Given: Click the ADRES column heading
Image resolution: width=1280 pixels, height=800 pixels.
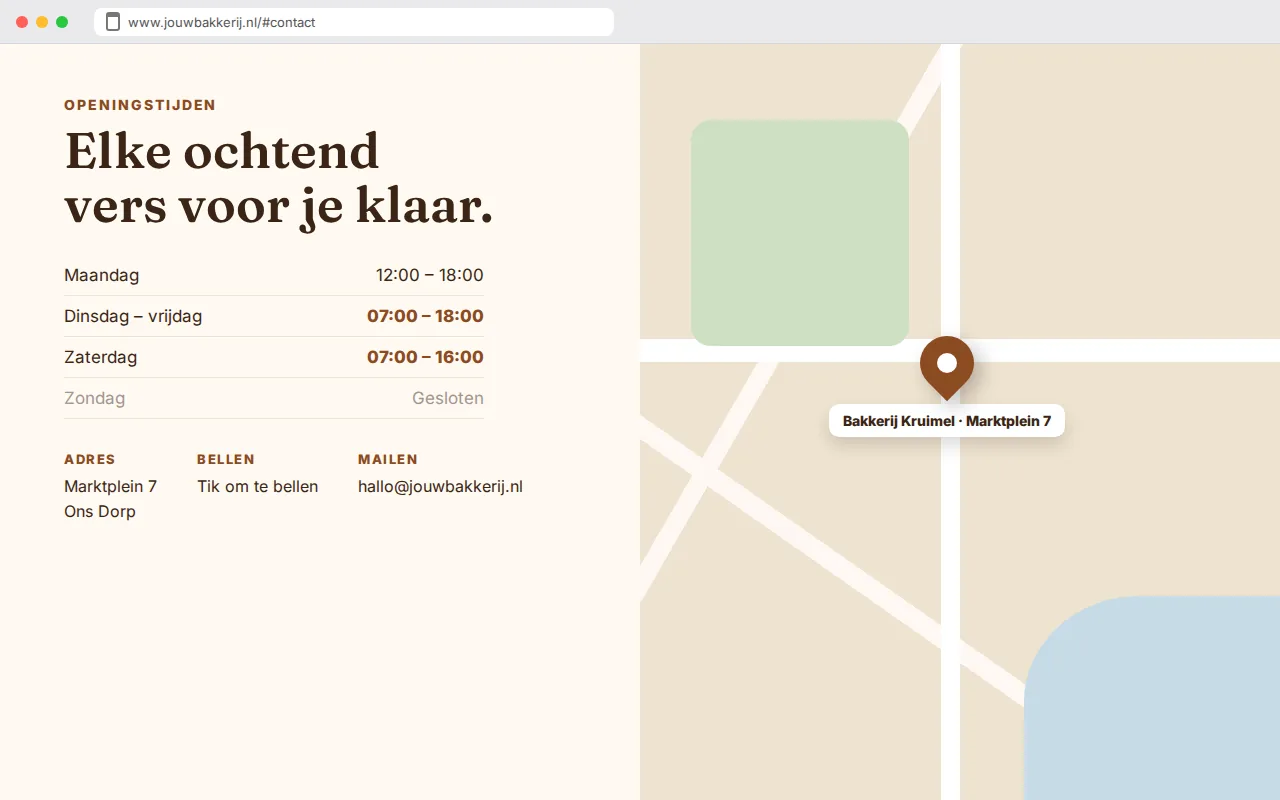Looking at the screenshot, I should [x=90, y=460].
